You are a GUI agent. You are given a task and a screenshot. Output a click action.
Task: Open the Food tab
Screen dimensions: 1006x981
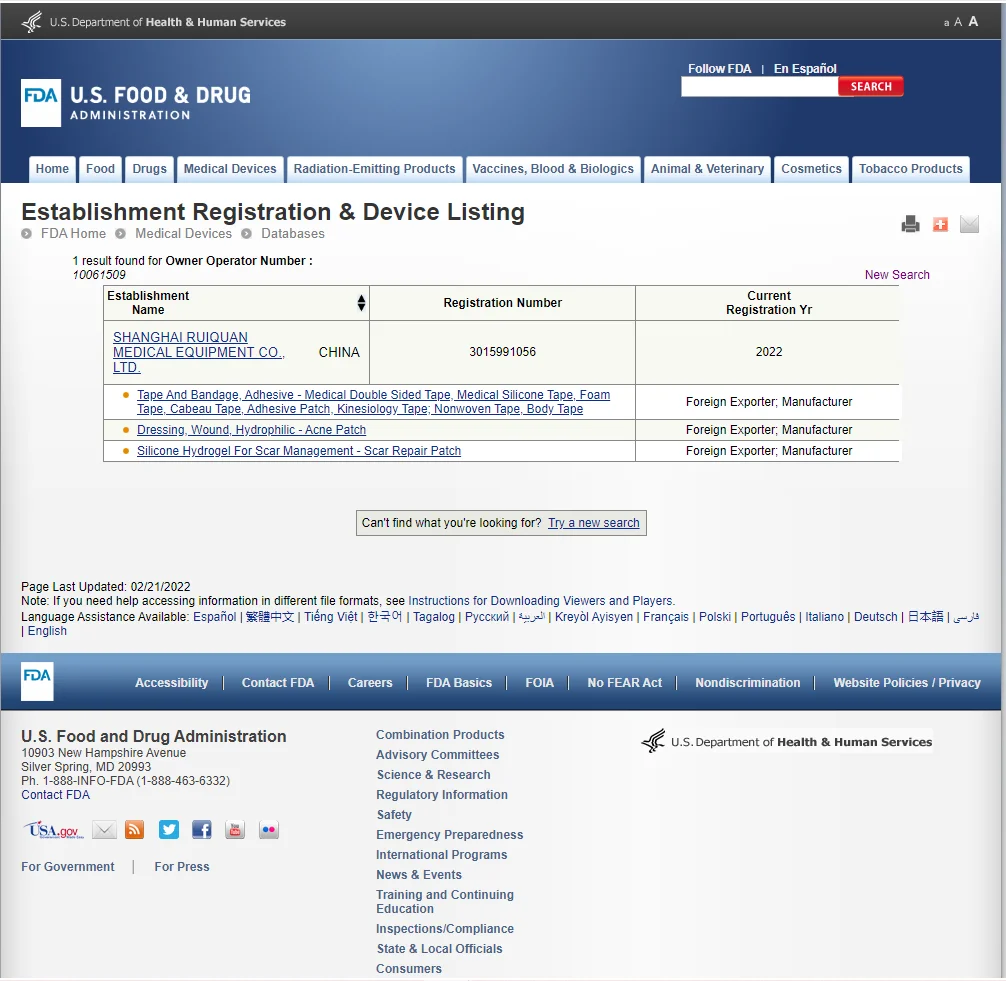100,169
